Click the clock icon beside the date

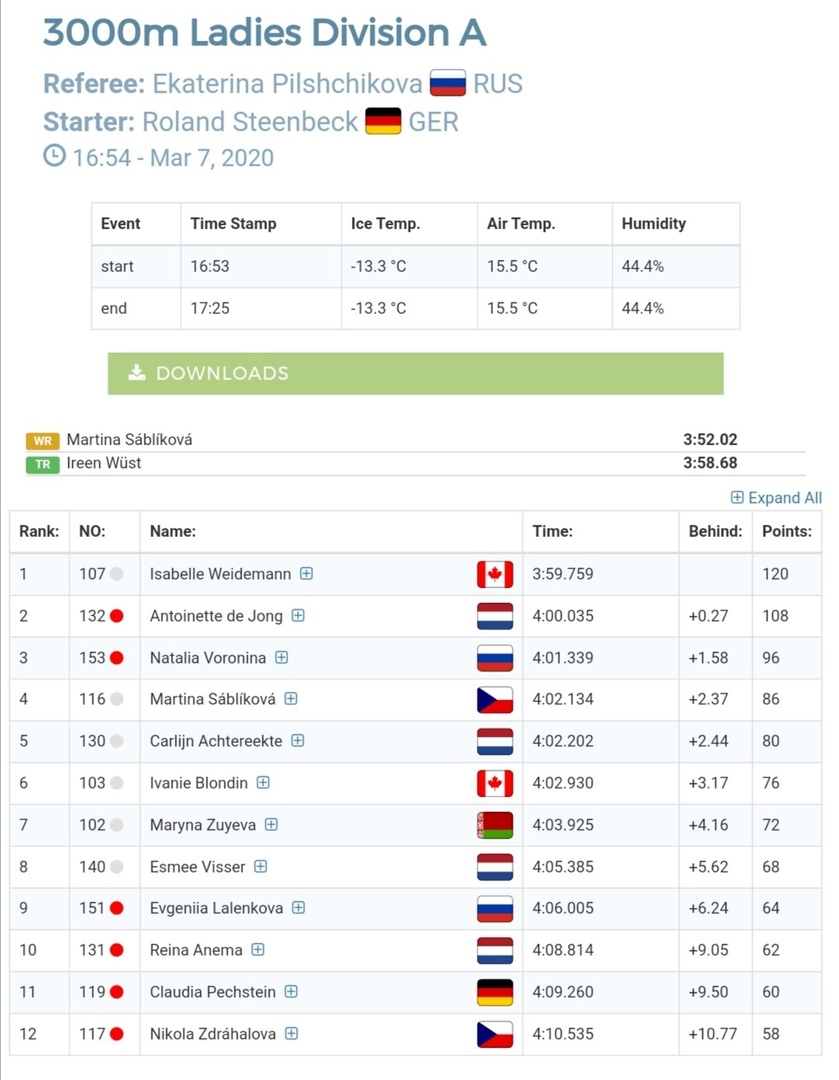pyautogui.click(x=54, y=157)
